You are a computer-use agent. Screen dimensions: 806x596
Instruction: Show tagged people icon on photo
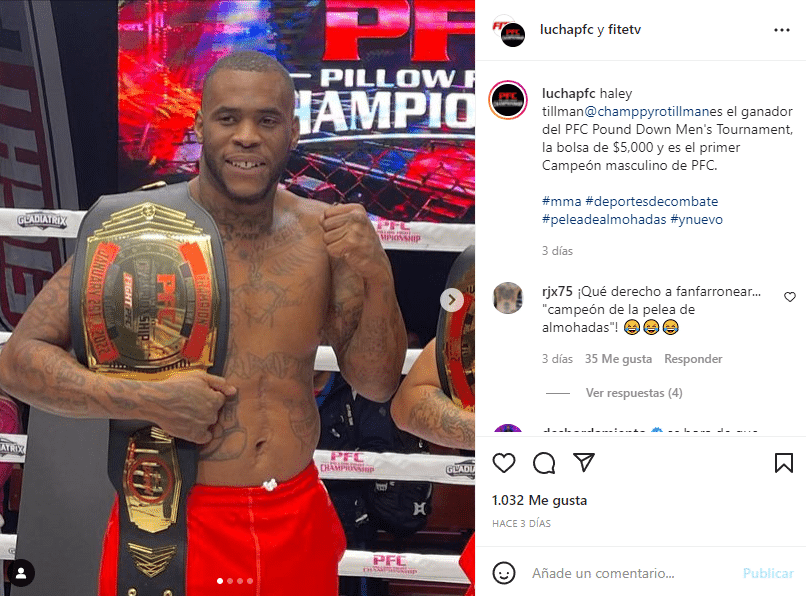(21, 573)
